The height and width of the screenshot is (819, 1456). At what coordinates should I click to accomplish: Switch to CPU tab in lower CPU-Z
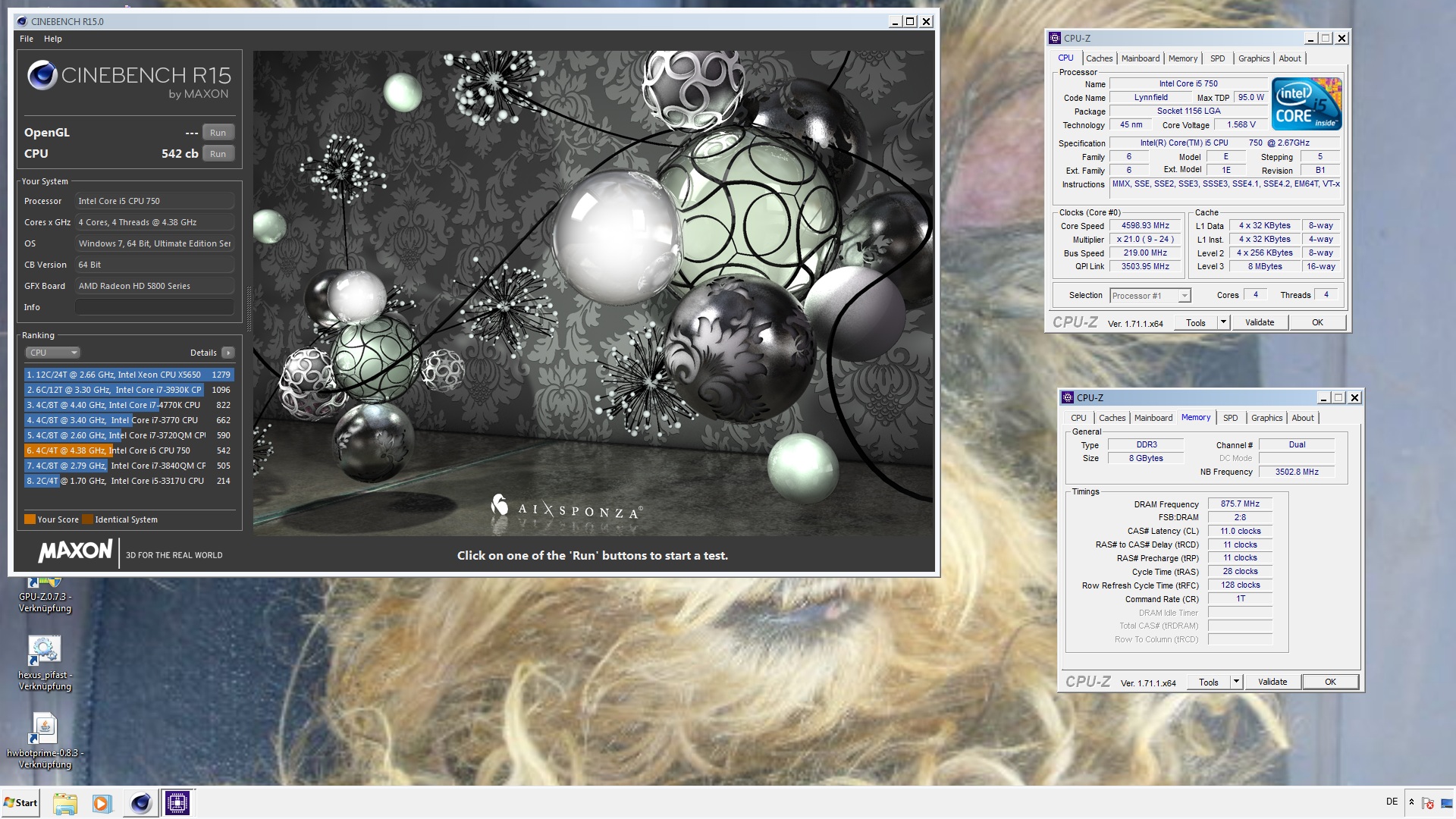1078,418
